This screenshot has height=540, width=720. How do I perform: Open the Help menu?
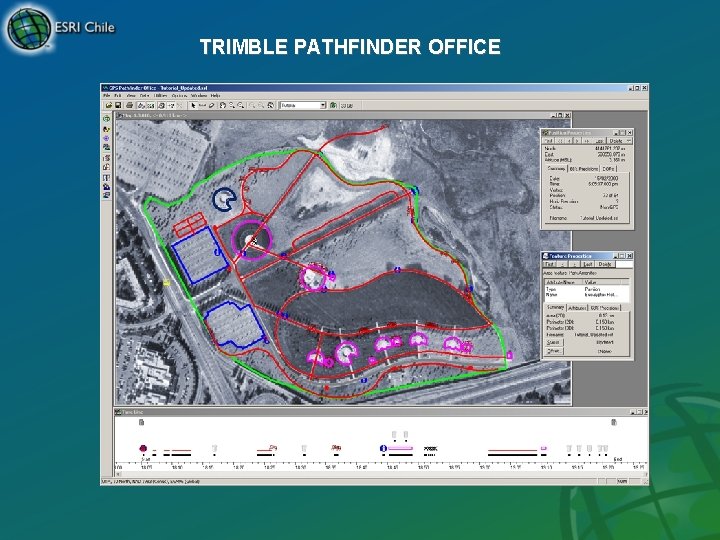[215, 96]
